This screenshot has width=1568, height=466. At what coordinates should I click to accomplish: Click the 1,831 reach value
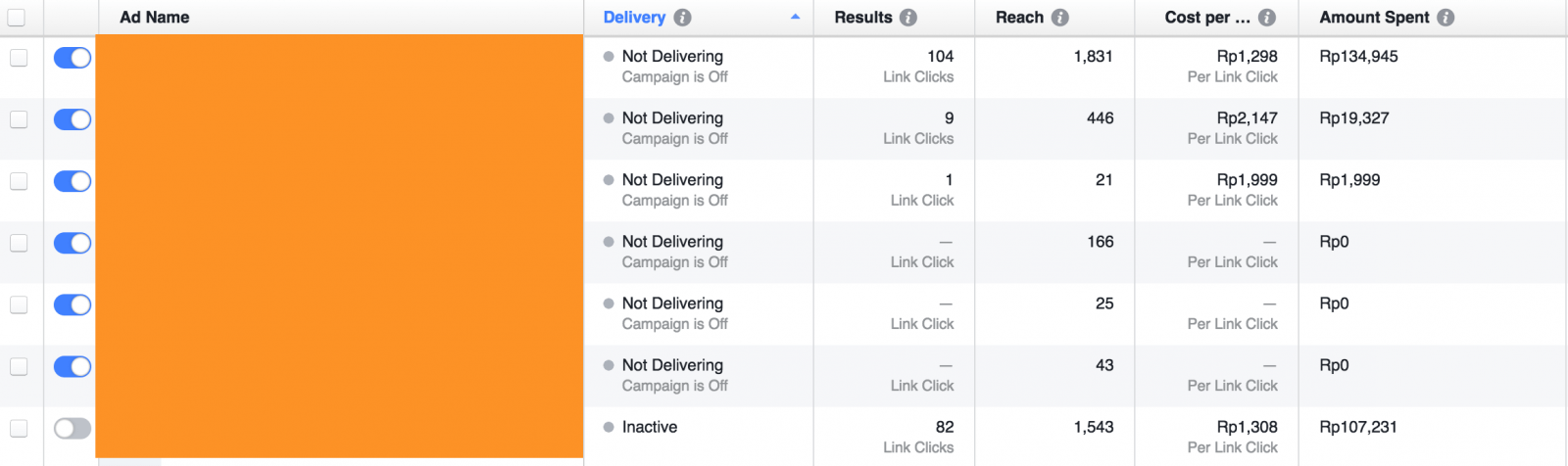[x=1094, y=57]
